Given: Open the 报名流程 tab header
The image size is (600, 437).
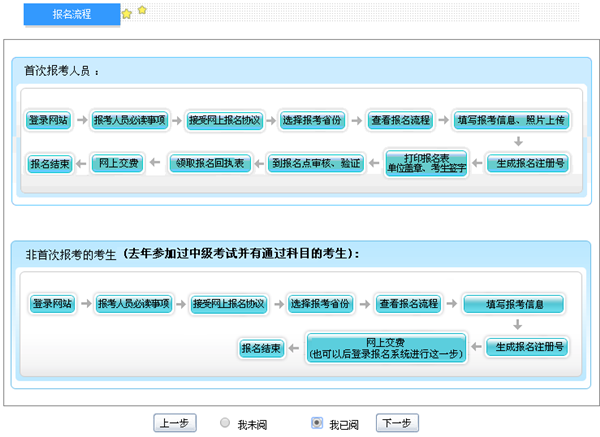Looking at the screenshot, I should coord(72,14).
